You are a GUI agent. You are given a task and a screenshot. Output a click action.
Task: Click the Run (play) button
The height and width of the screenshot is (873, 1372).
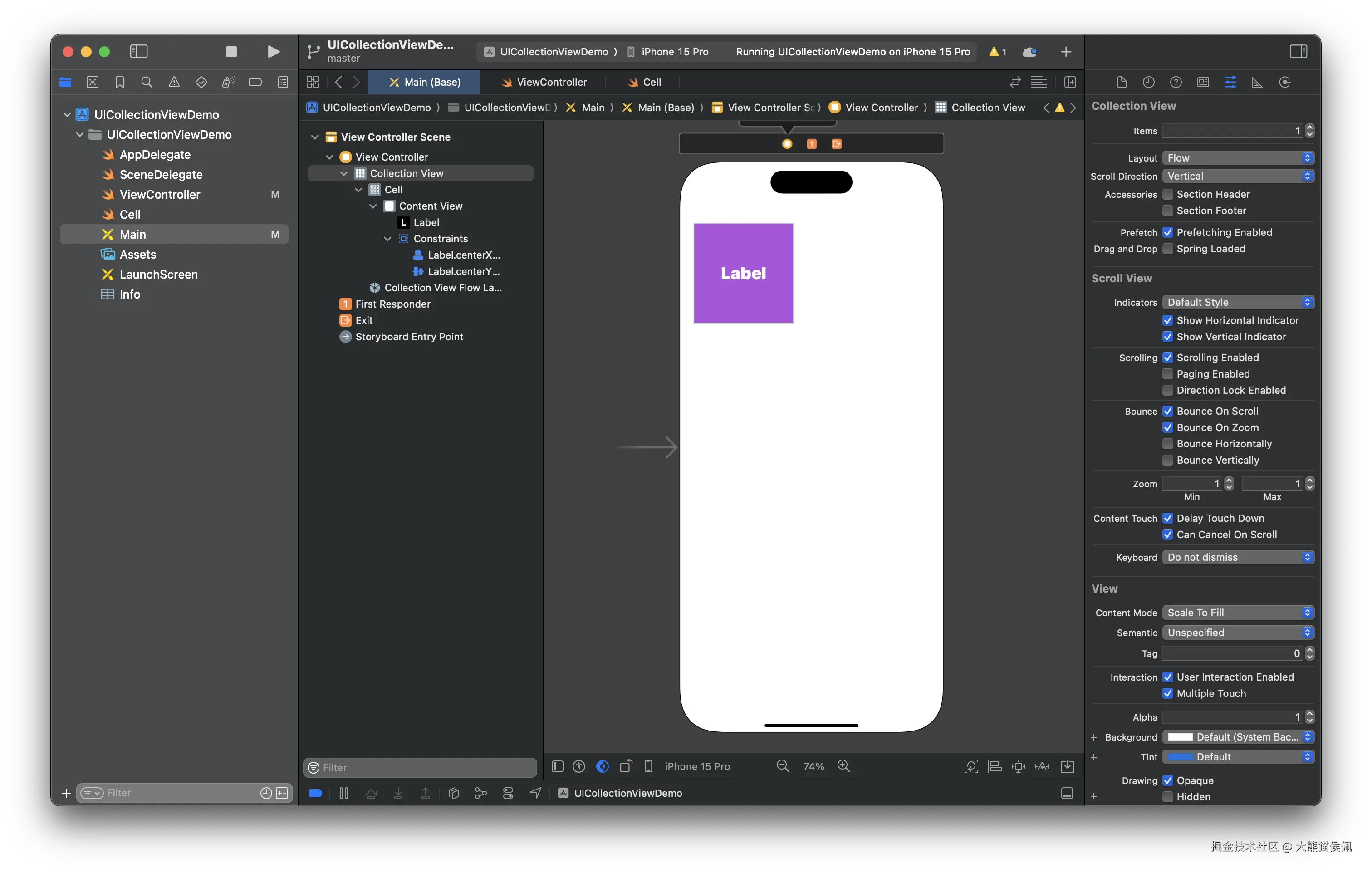(274, 52)
